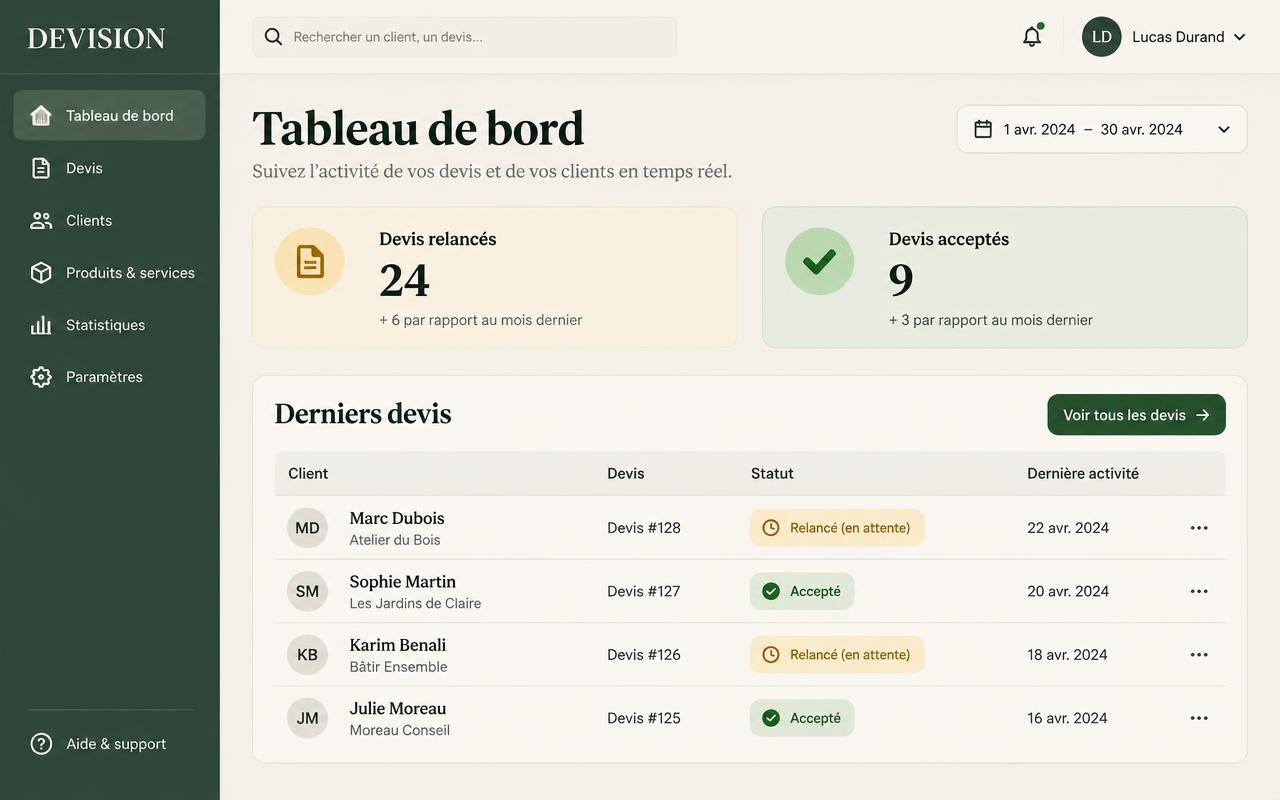
Task: Click the green checkmark icon in Devis acceptés
Action: (x=819, y=262)
